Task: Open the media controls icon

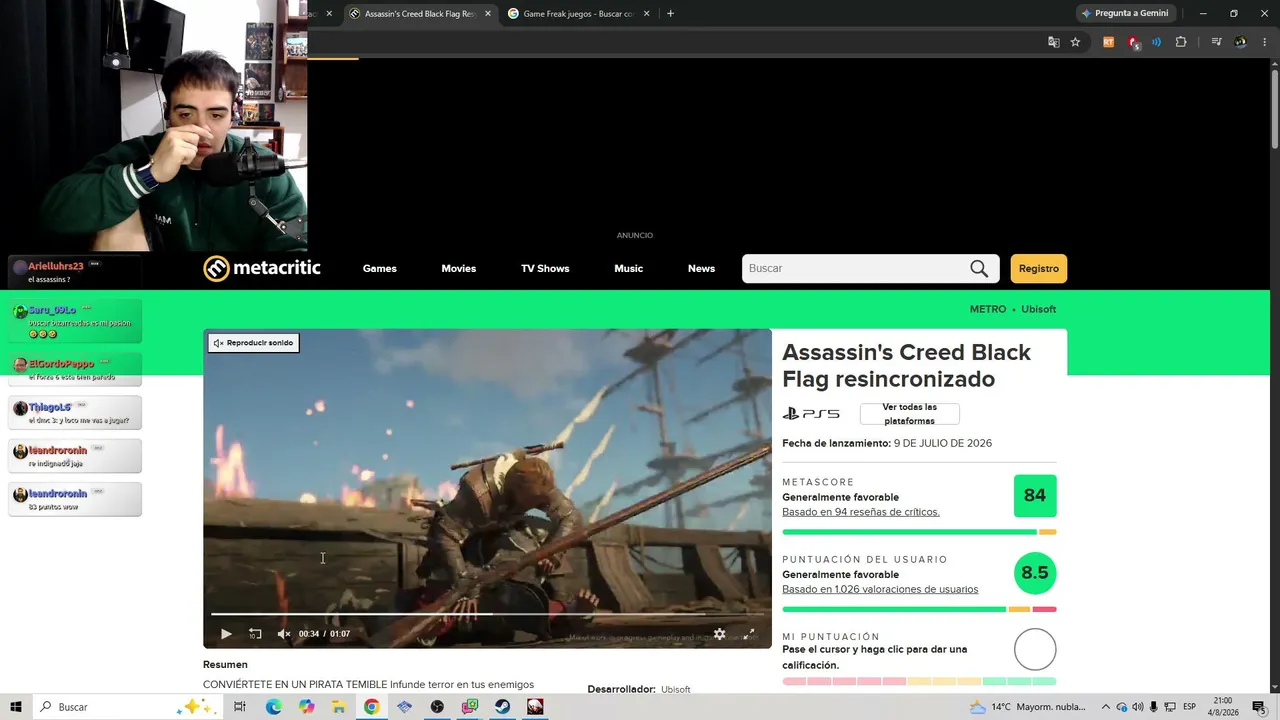Action: tap(1216, 42)
